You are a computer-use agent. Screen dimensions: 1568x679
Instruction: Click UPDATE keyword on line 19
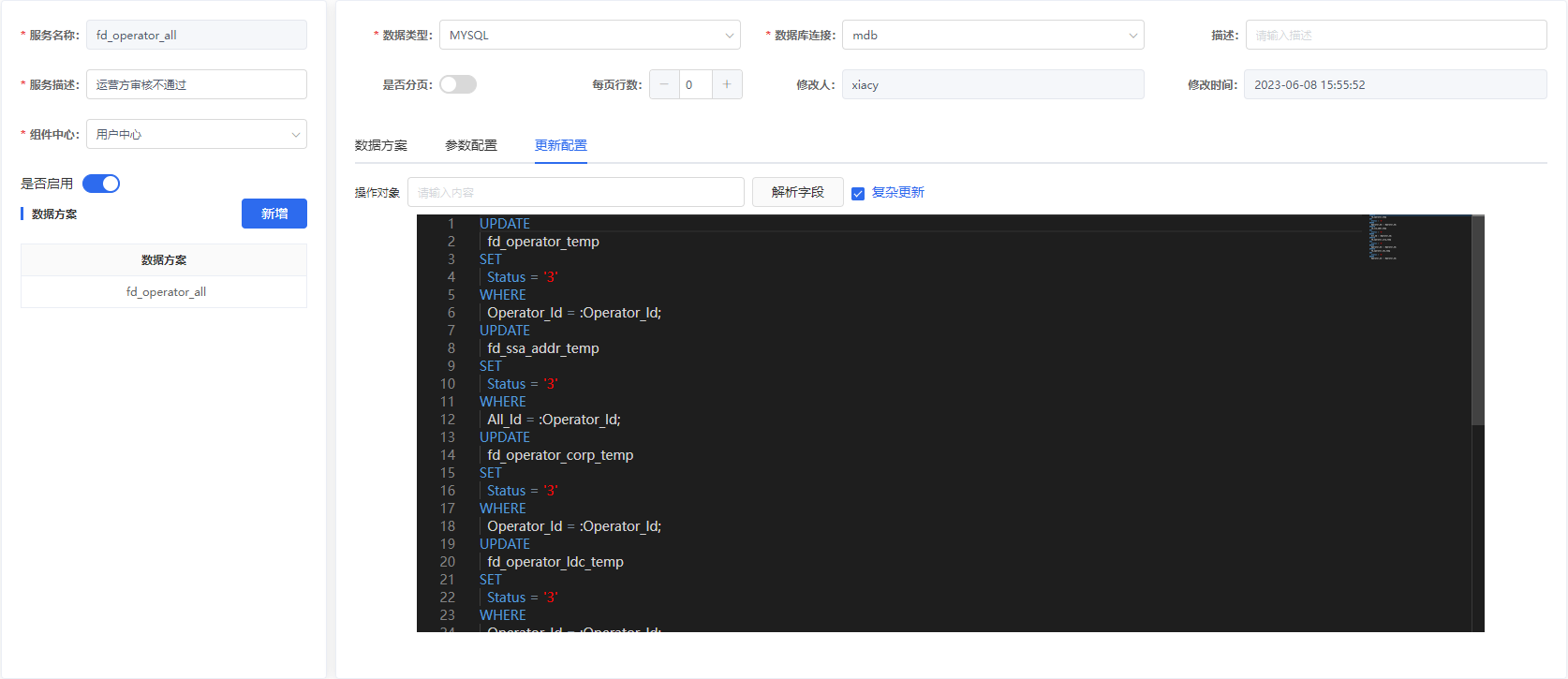coord(505,544)
